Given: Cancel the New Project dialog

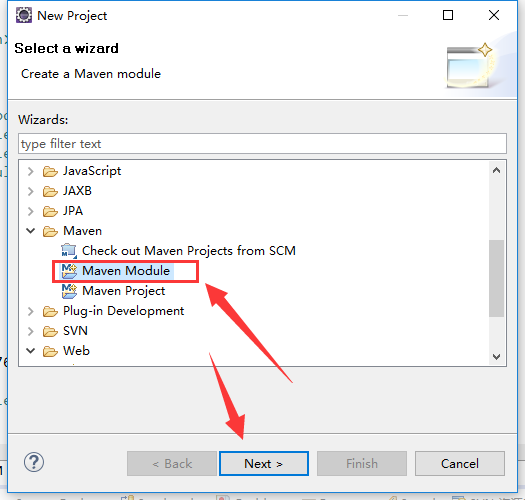Looking at the screenshot, I should click(460, 463).
